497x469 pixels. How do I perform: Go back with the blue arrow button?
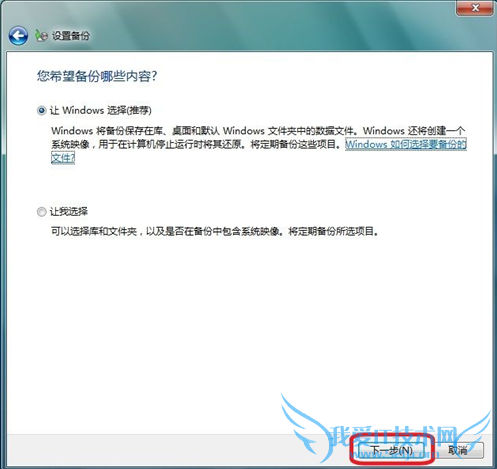[18, 36]
